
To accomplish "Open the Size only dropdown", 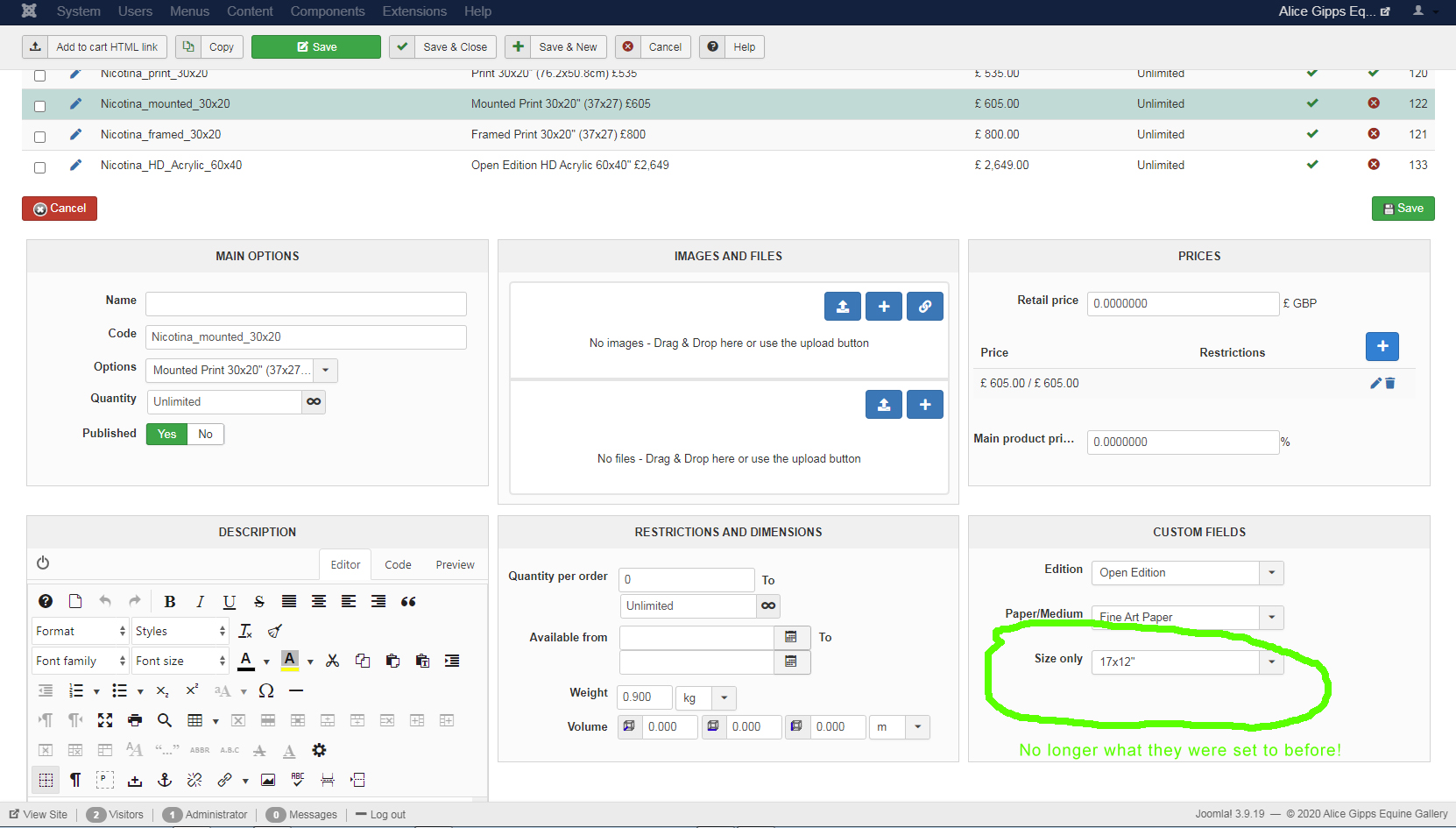I will (x=1271, y=662).
